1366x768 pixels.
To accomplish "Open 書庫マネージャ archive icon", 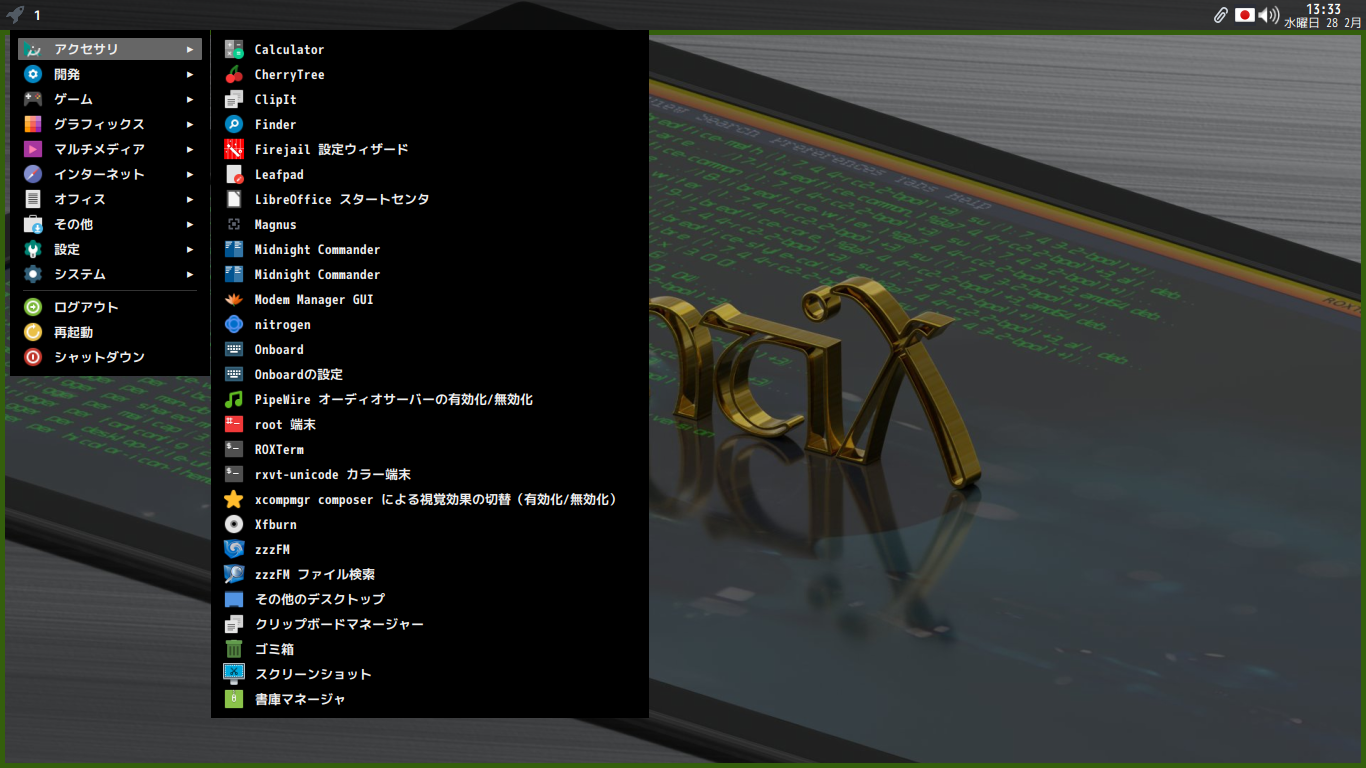I will point(234,699).
